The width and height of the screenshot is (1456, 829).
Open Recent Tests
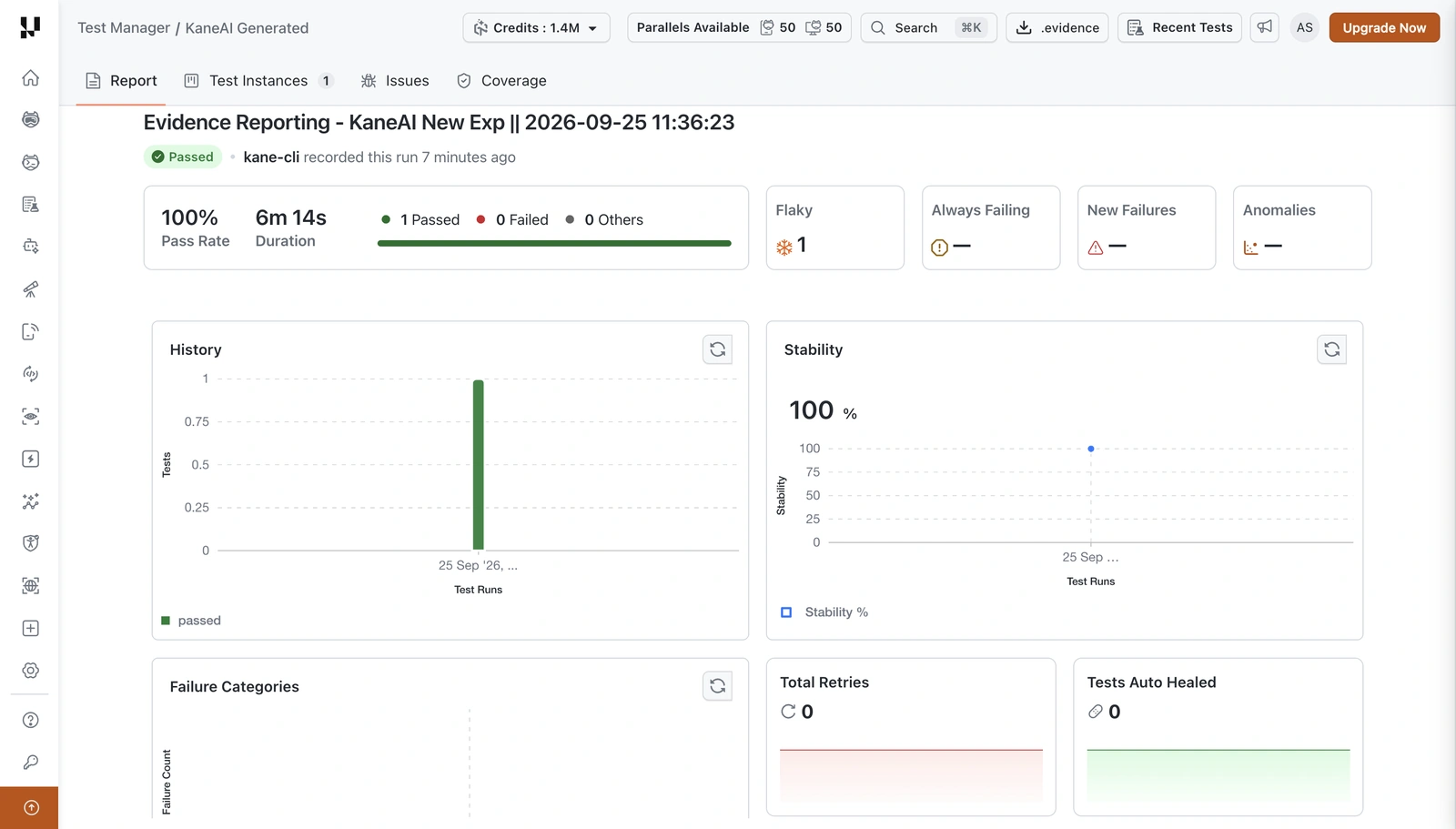[x=1179, y=27]
